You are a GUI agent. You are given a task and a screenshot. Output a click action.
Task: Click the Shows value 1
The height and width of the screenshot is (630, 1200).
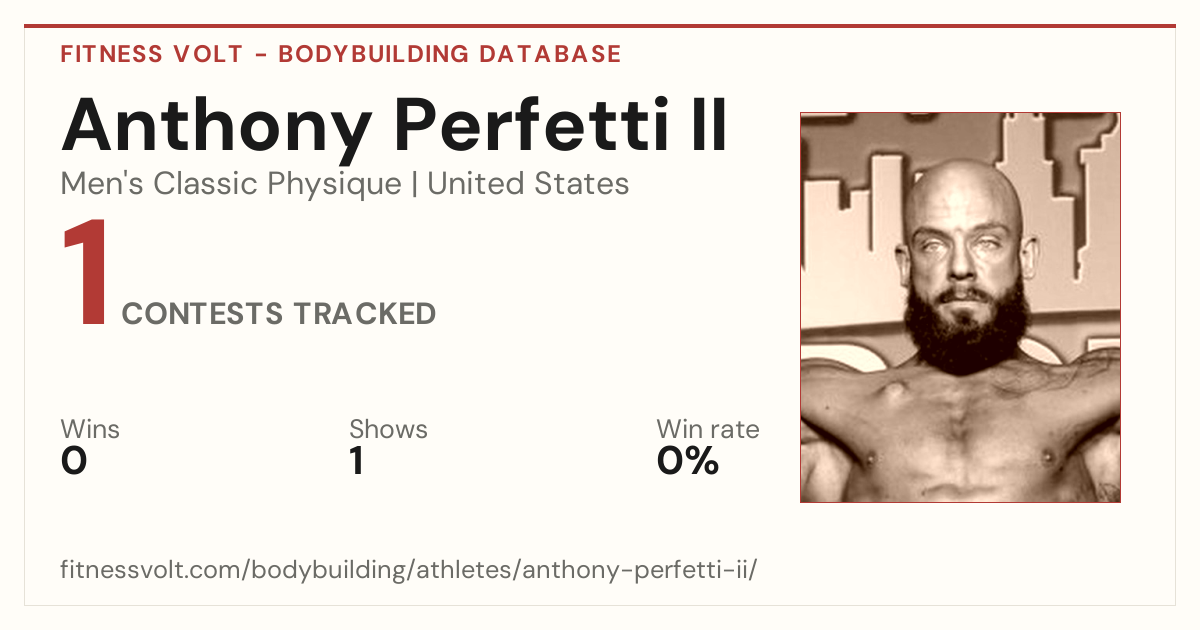(357, 461)
